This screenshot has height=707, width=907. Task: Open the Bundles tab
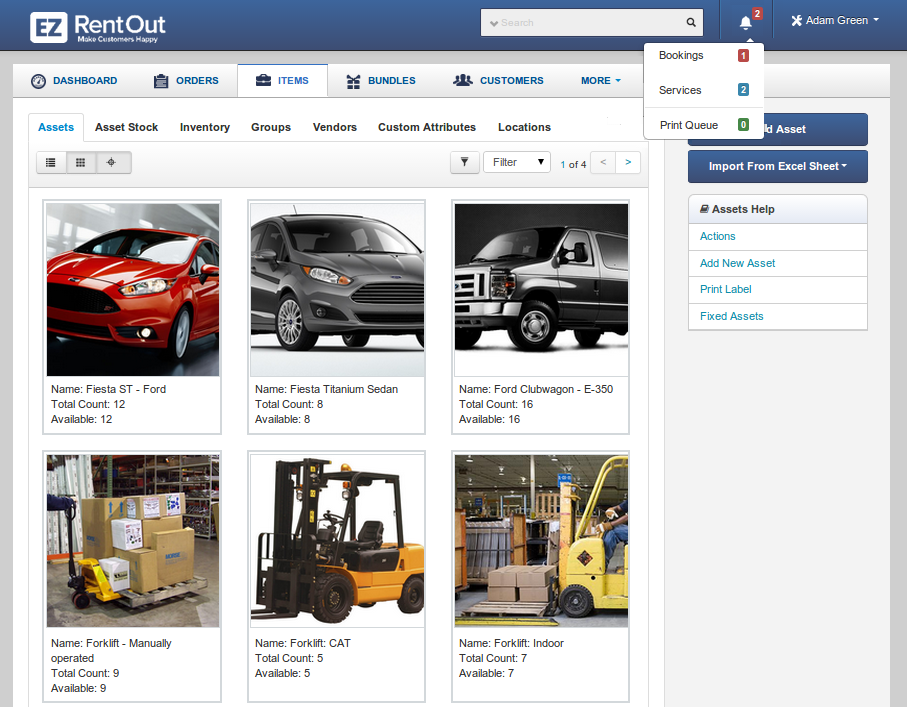381,81
